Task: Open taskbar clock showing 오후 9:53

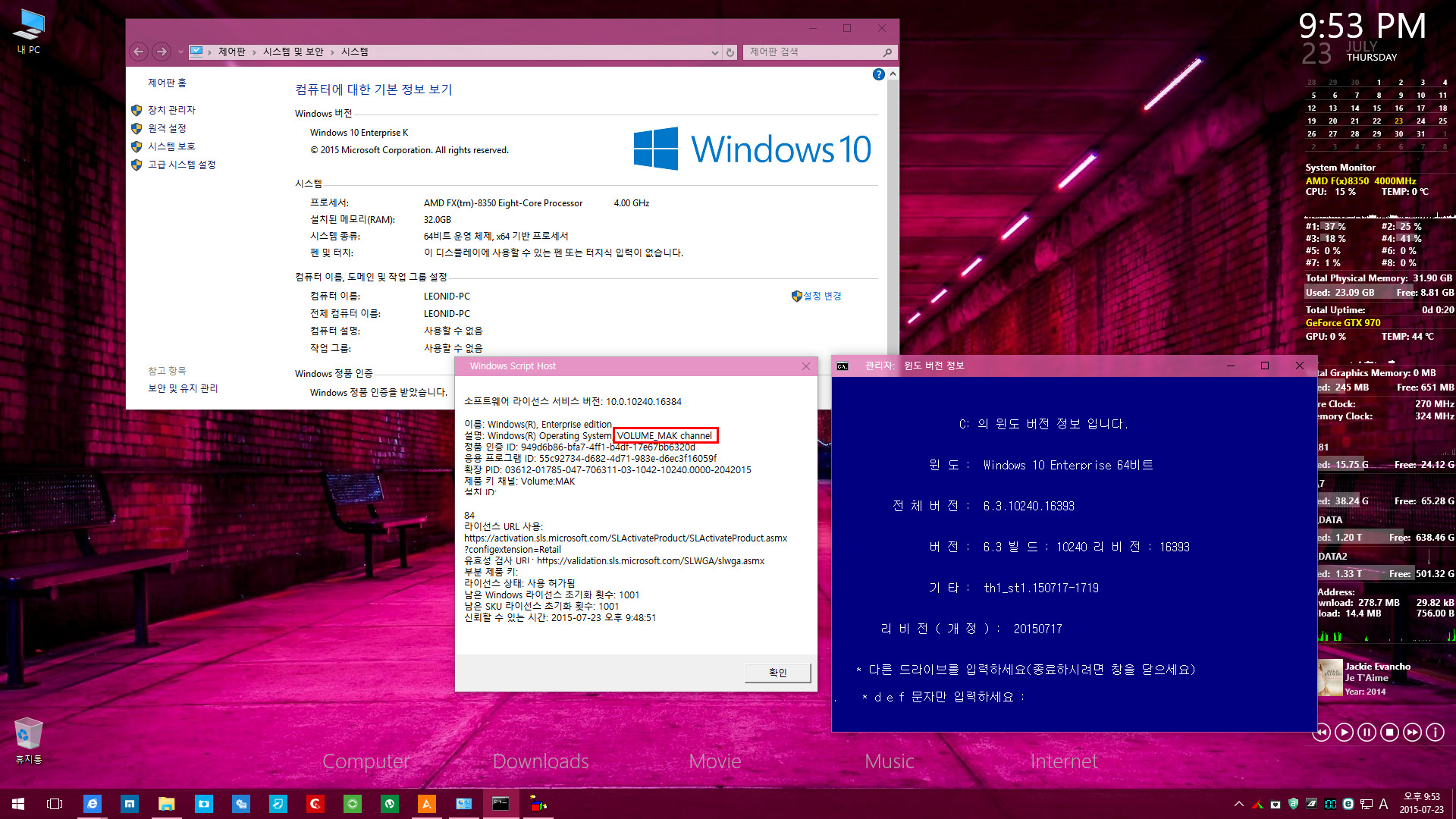Action: [1421, 804]
